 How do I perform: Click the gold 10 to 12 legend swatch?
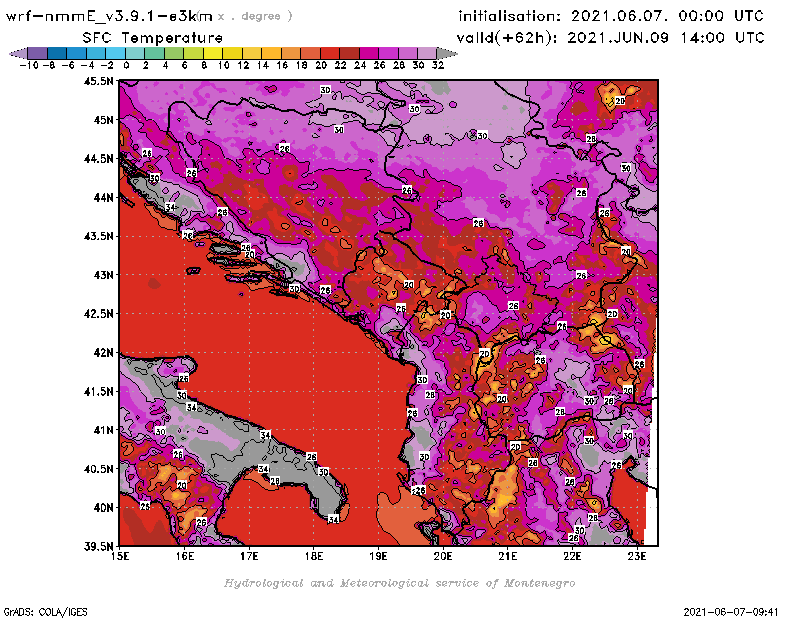pyautogui.click(x=232, y=53)
